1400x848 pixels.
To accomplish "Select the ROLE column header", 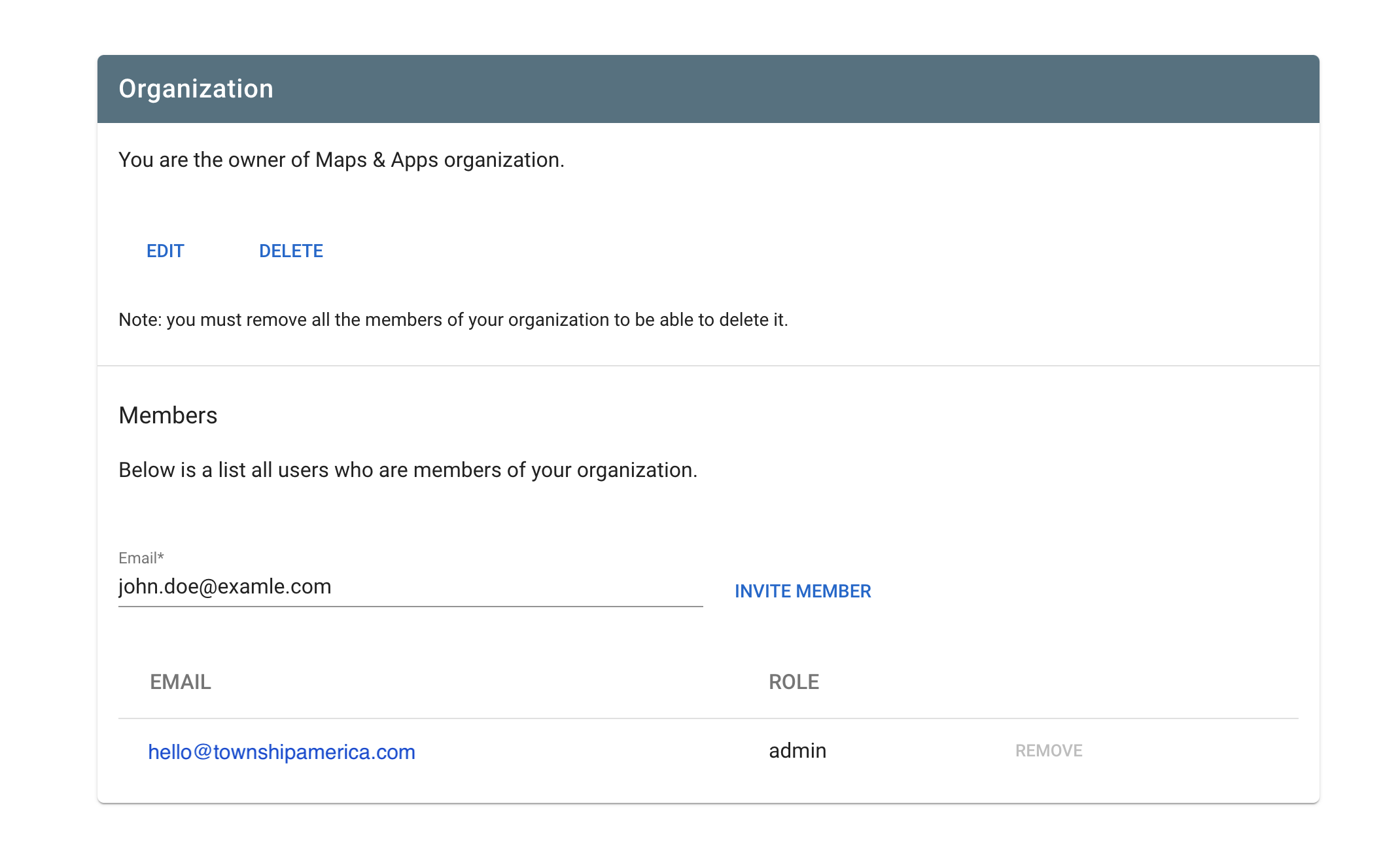I will (794, 682).
